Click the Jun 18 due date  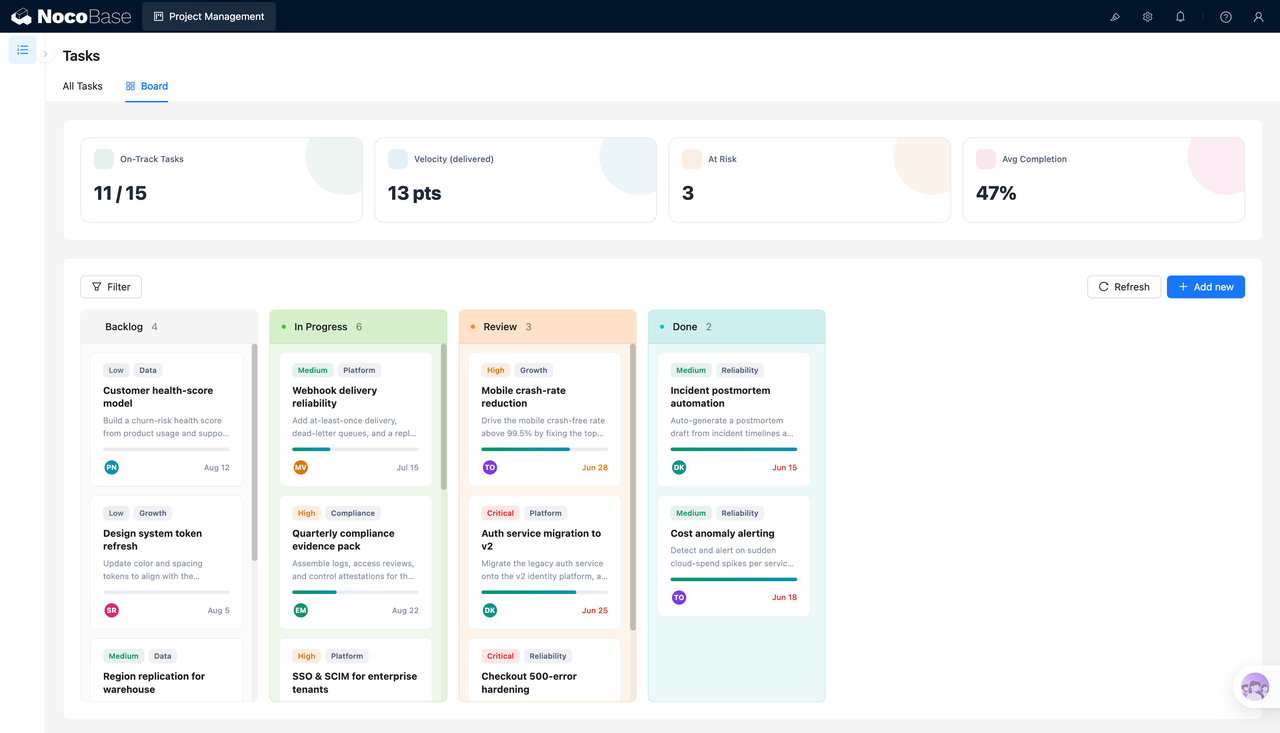[785, 598]
